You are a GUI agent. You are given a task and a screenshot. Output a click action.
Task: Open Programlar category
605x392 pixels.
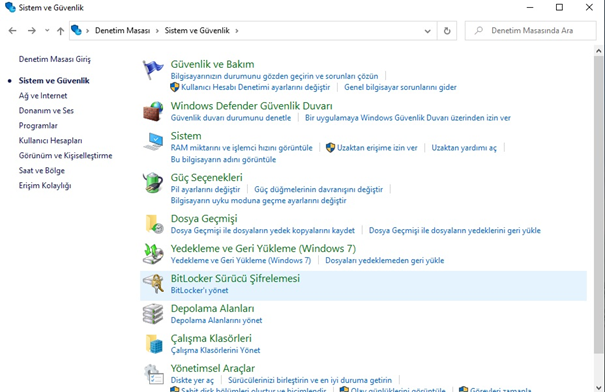click(38, 126)
